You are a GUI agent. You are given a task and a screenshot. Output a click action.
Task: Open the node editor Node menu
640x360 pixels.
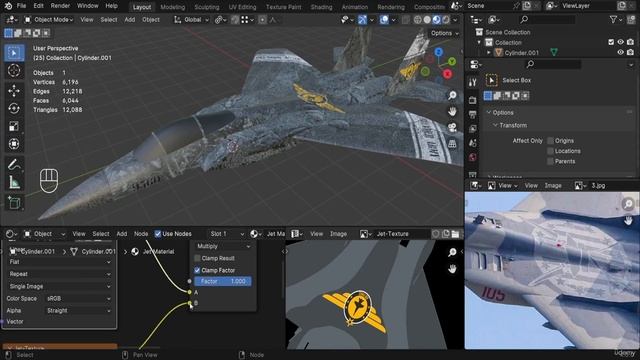(141, 234)
